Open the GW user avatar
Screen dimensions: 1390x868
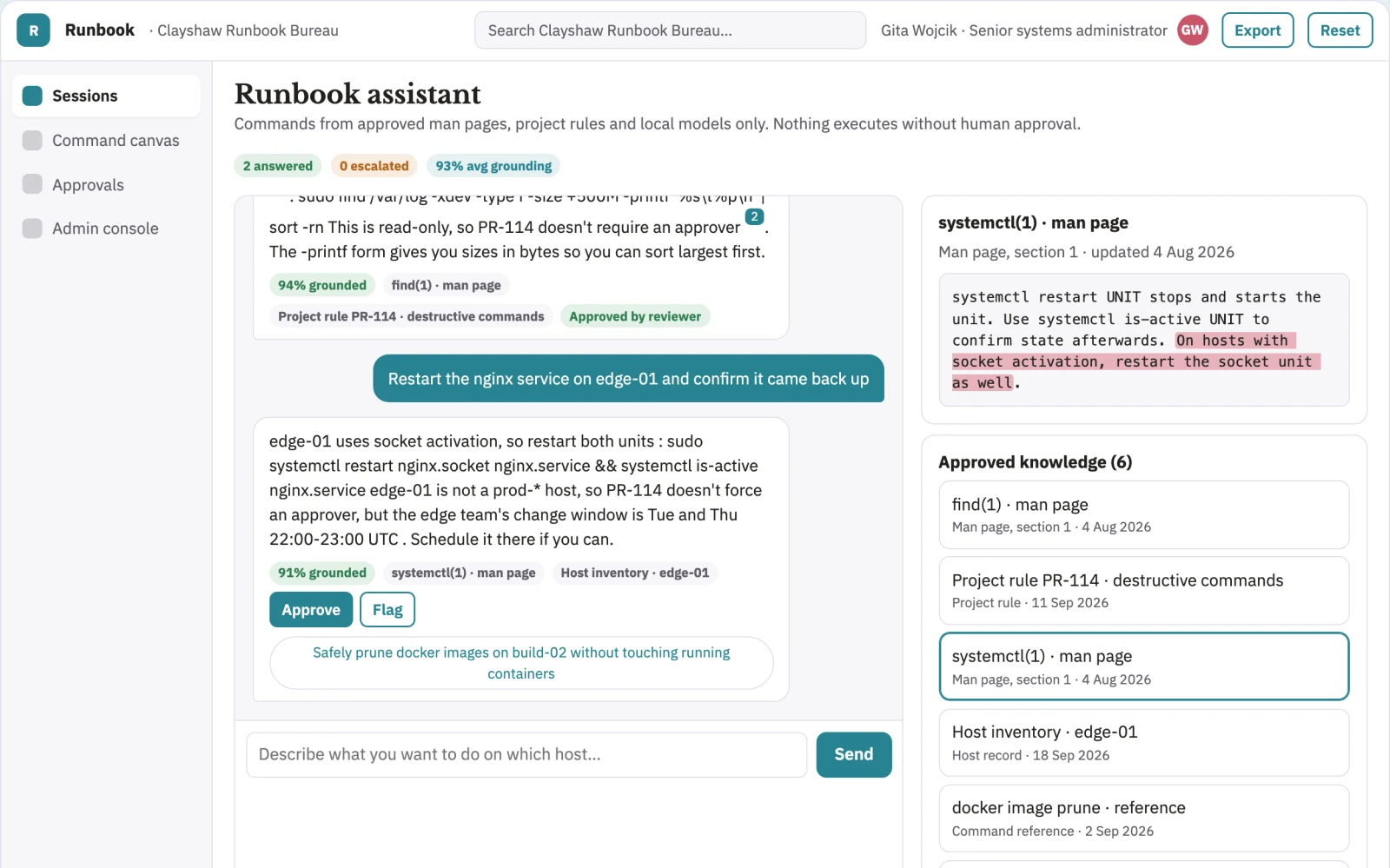coord(1193,30)
